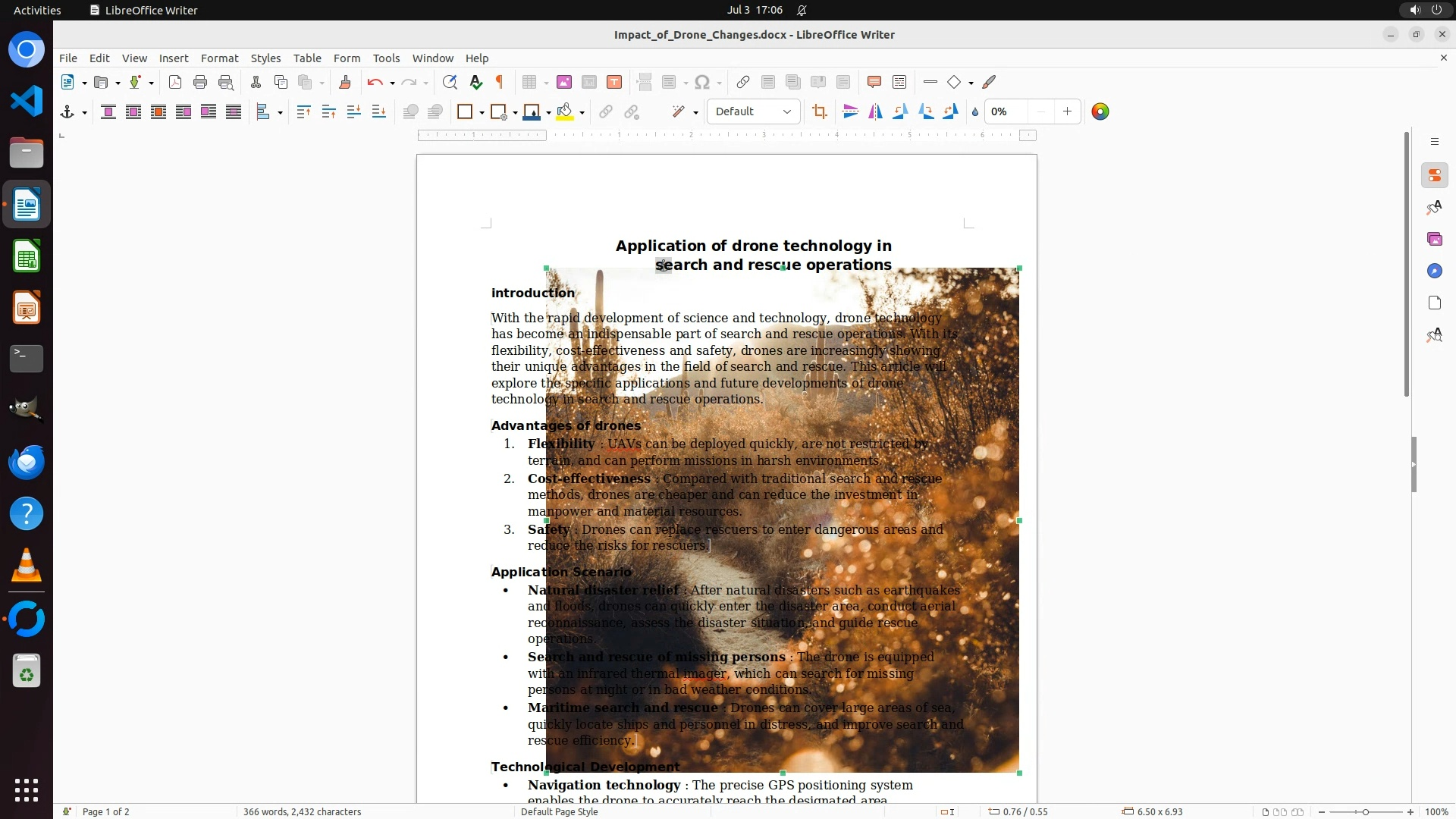The image size is (1456, 819).
Task: Insert a comment using toolbar icon
Action: 874,83
